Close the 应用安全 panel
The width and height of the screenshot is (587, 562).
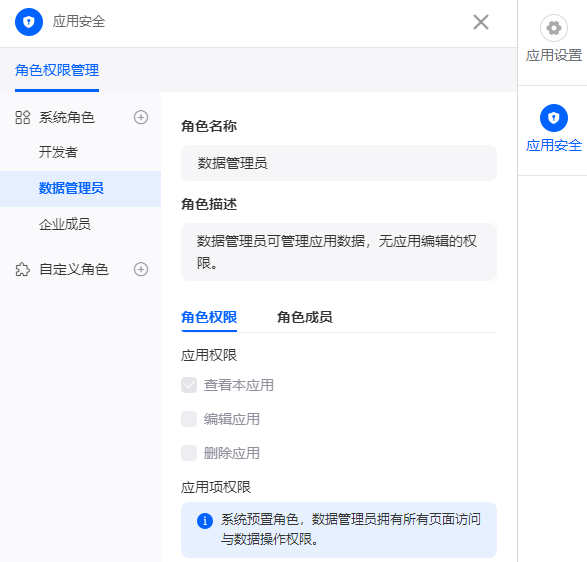[x=481, y=22]
